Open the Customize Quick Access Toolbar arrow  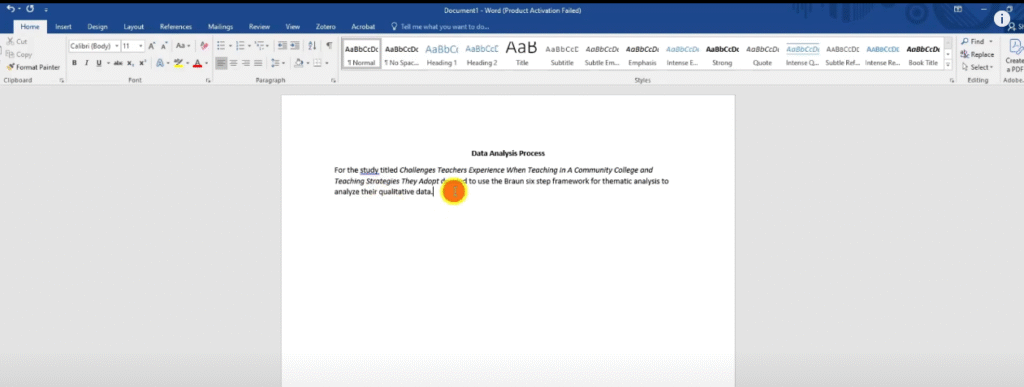pyautogui.click(x=46, y=10)
